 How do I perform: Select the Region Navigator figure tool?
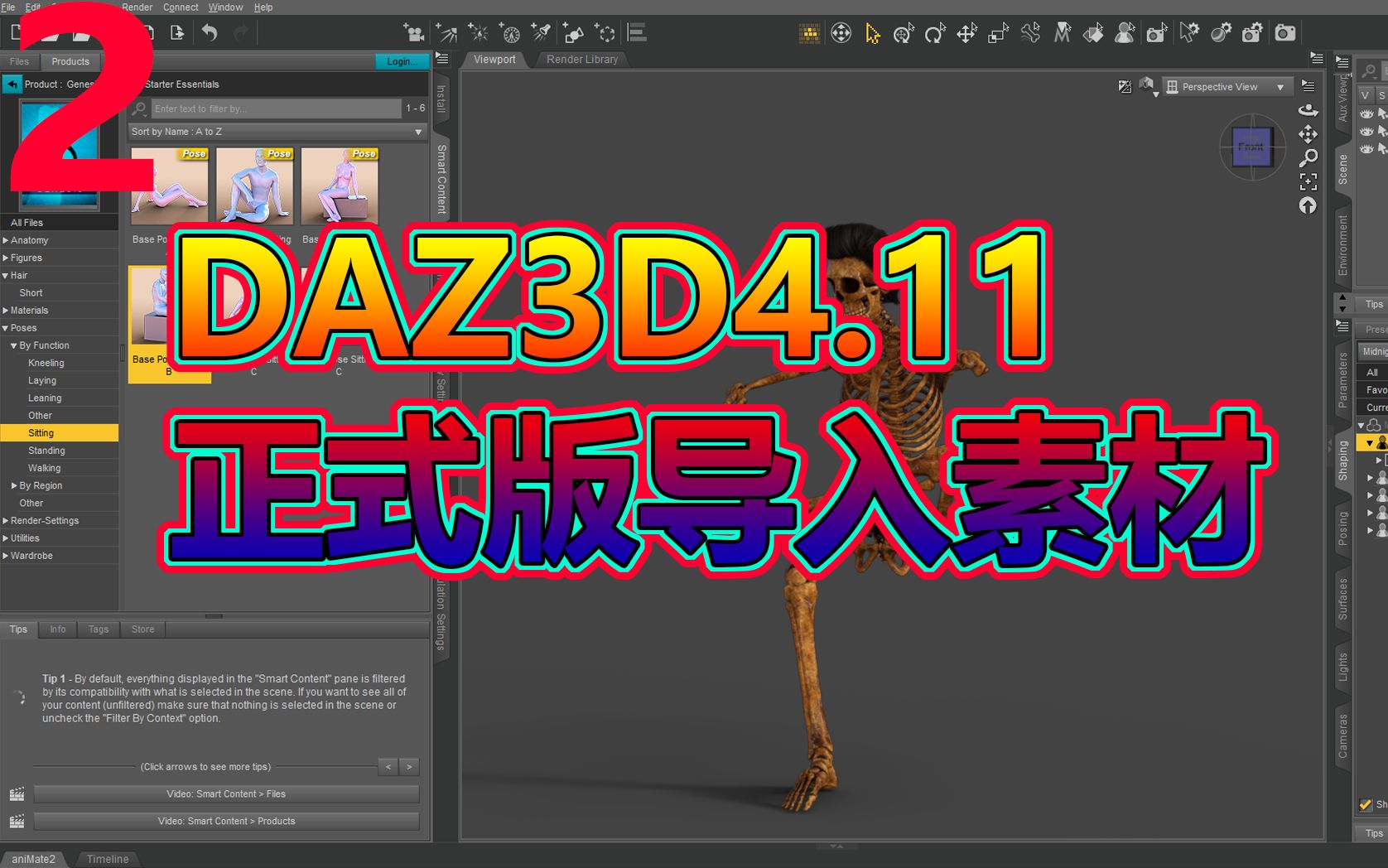[1125, 33]
